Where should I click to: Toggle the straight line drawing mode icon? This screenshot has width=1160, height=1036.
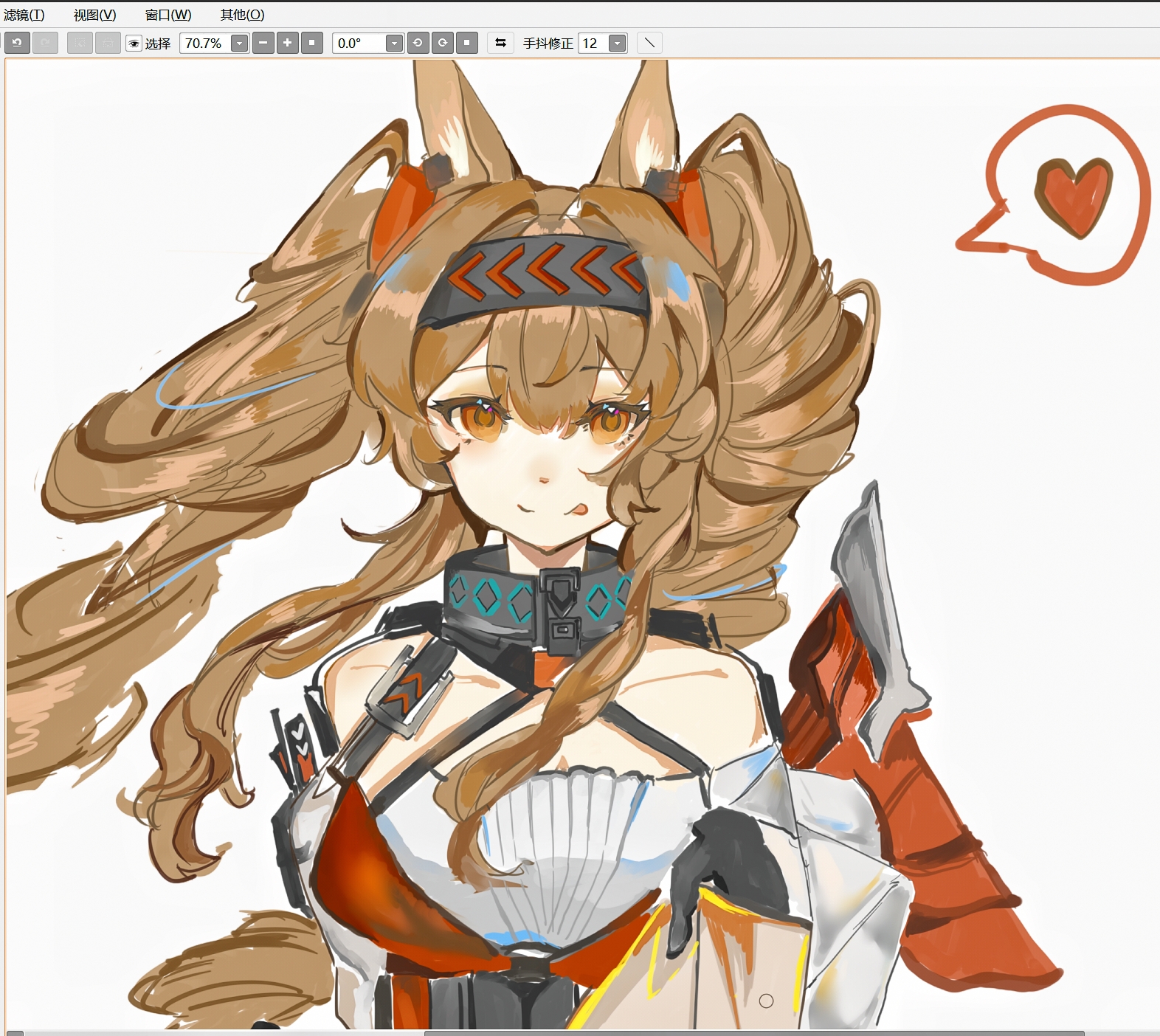coord(649,43)
